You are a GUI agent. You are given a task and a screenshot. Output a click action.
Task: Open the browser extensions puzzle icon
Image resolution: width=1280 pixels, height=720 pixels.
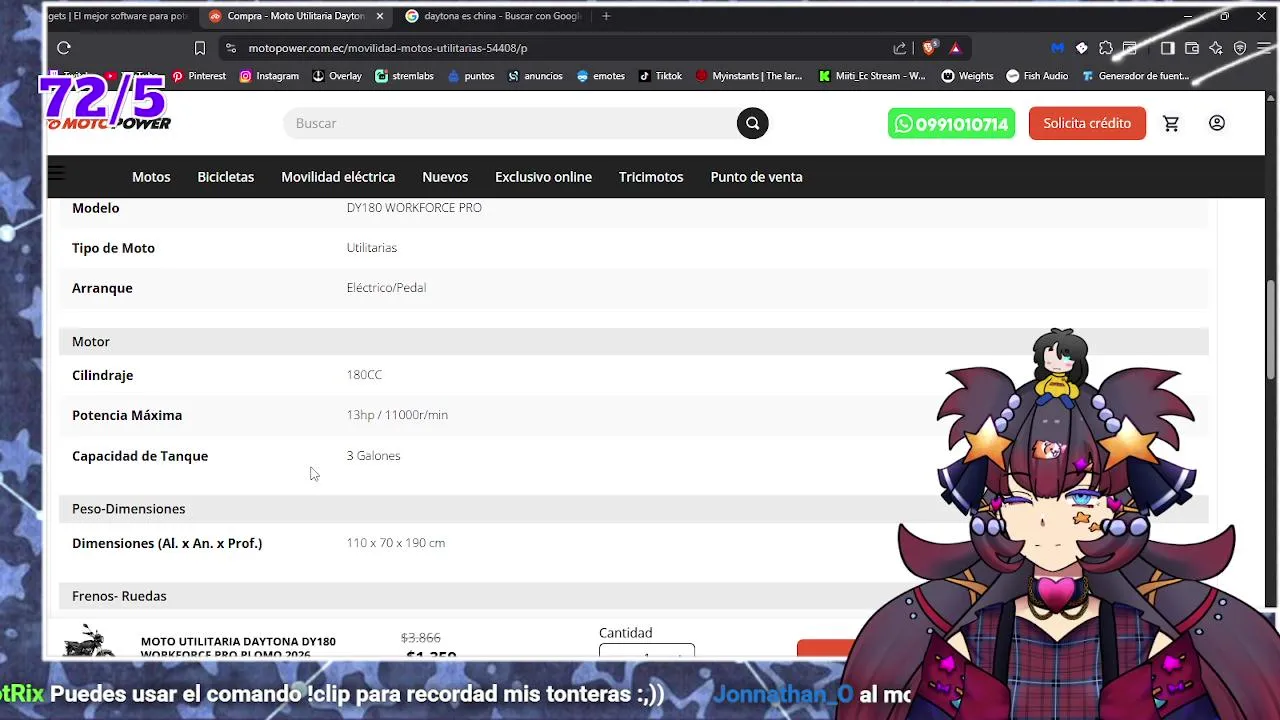tap(1106, 47)
